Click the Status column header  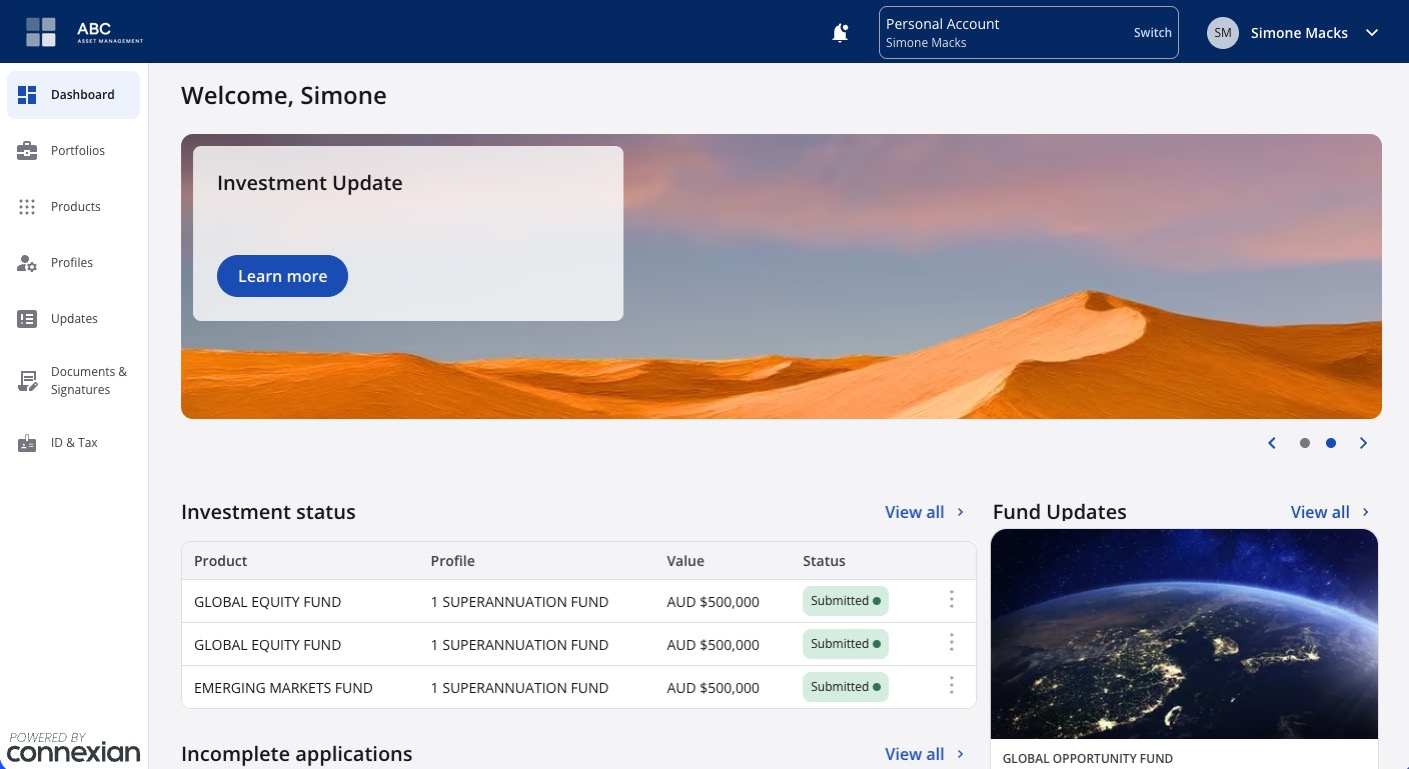point(824,561)
